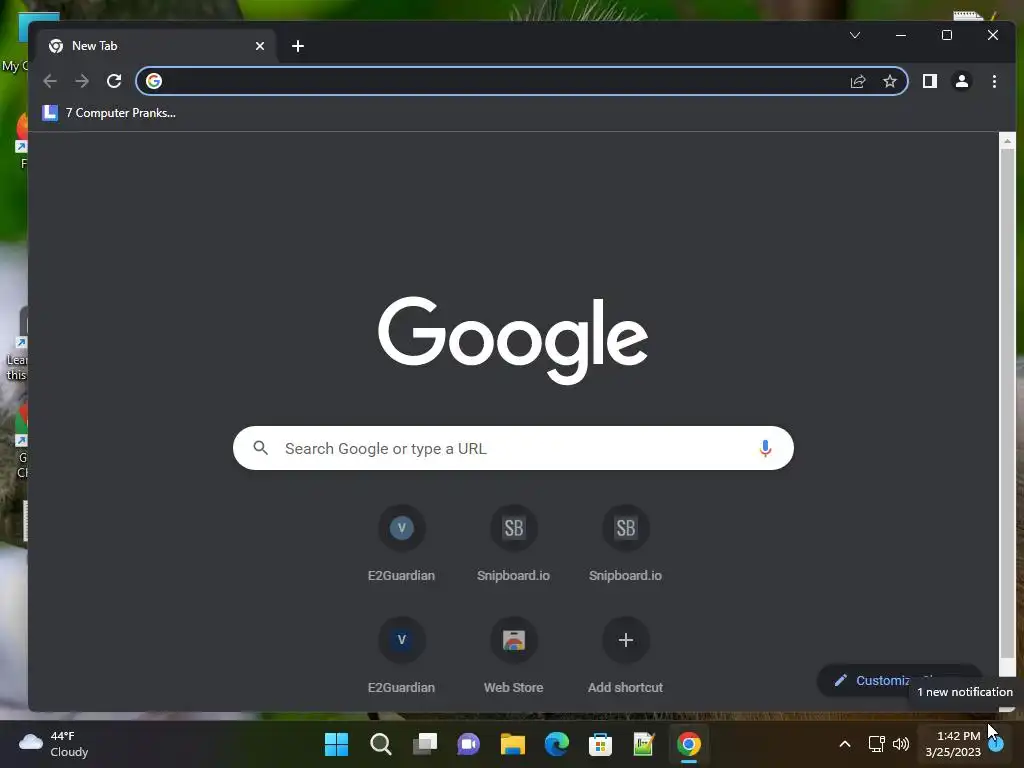Click the share this page icon

858,81
